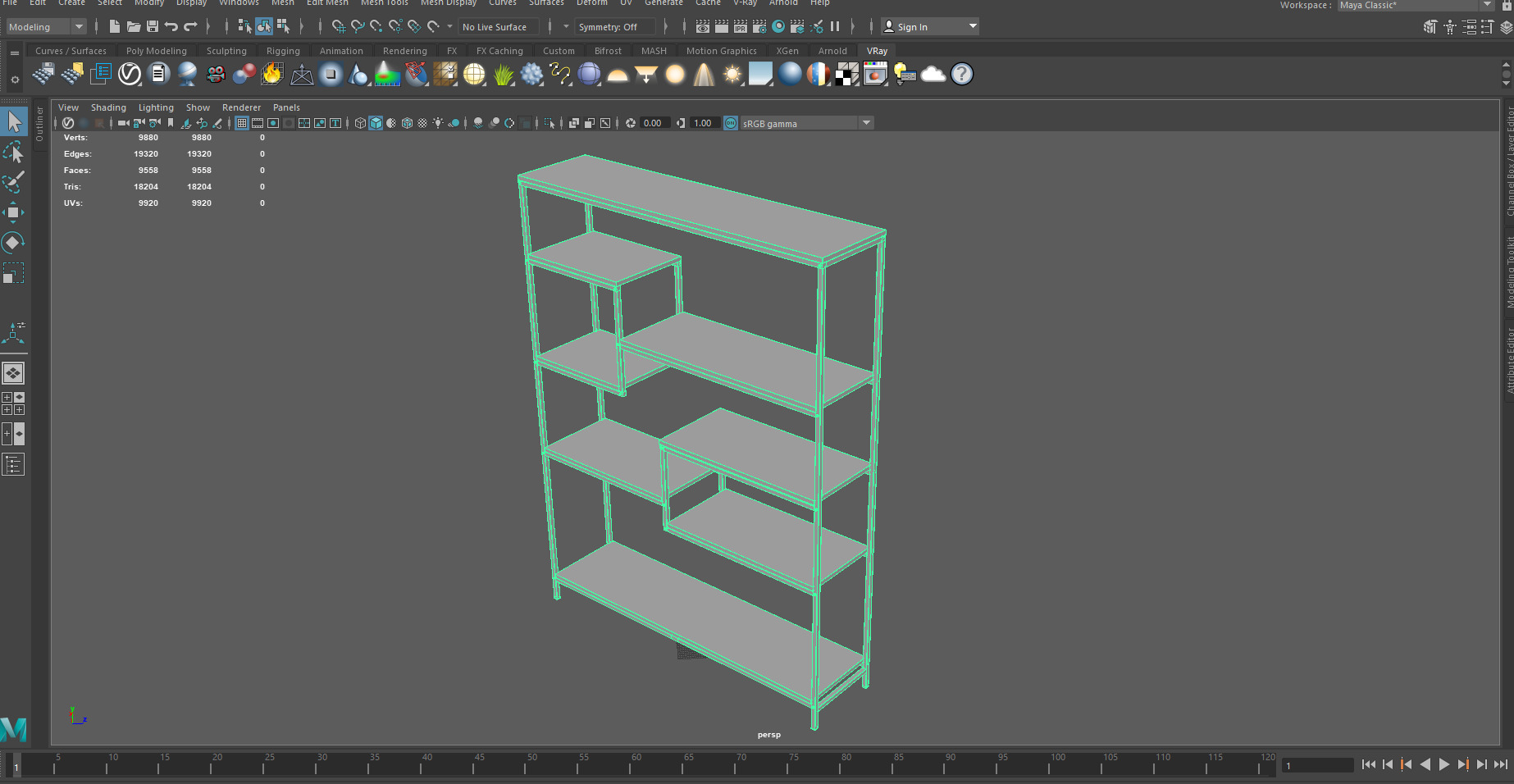Switch to the Poly Modeling shelf tab
This screenshot has height=784, width=1514.
tap(157, 51)
